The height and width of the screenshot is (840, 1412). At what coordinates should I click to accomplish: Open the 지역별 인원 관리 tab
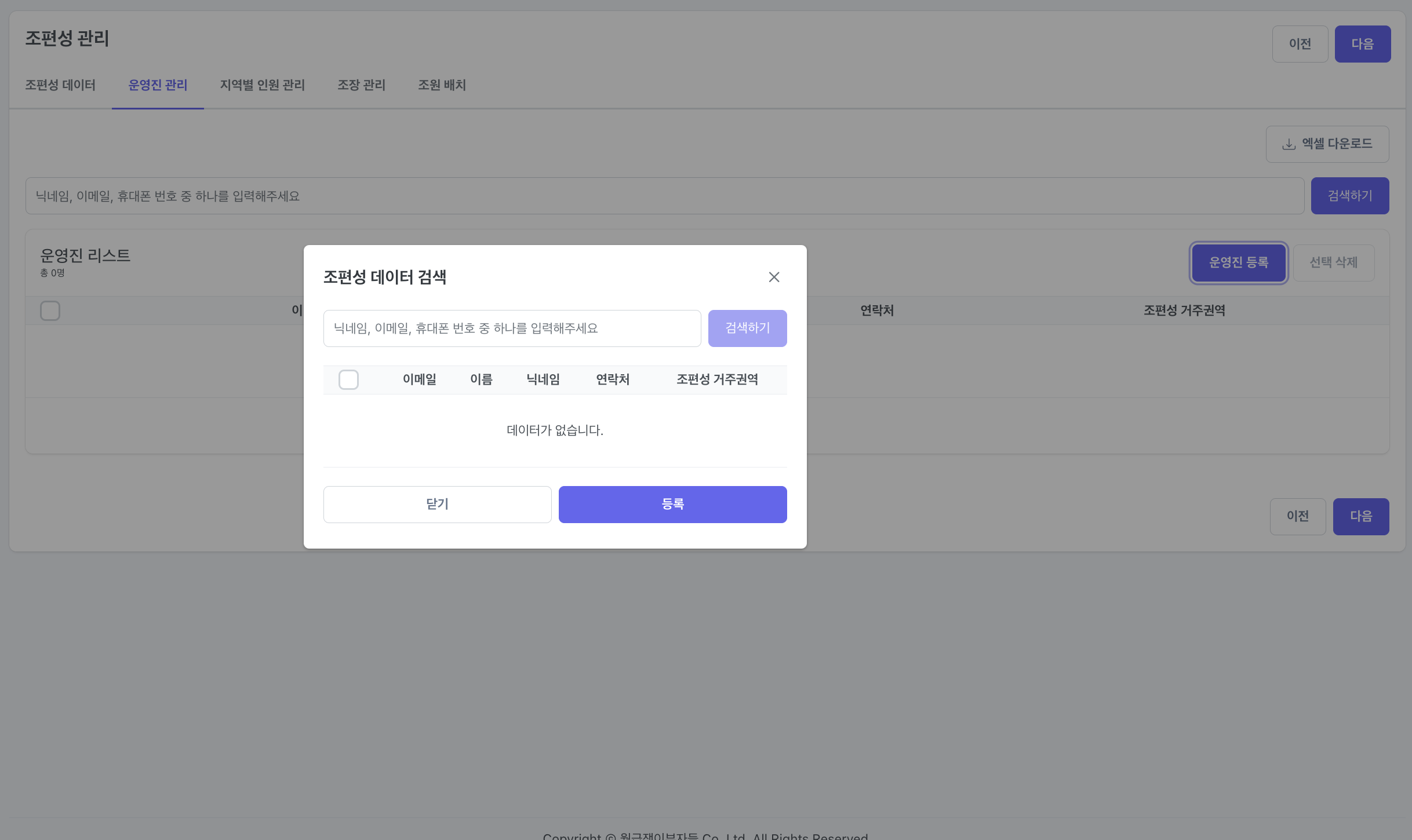[x=262, y=85]
